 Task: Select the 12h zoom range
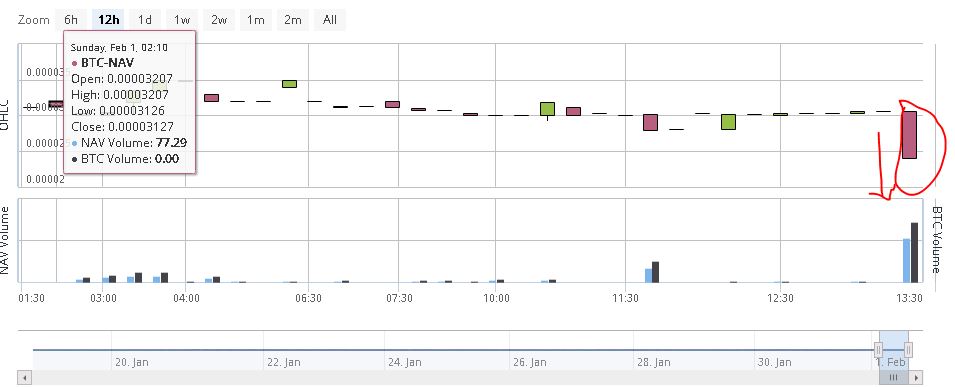click(108, 20)
